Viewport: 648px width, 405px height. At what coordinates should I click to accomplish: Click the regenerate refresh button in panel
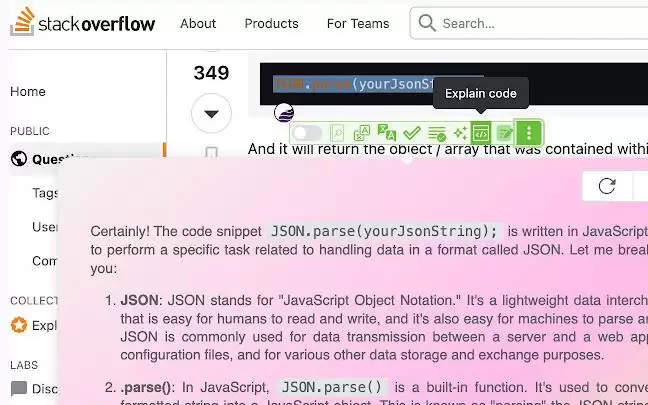(x=607, y=186)
